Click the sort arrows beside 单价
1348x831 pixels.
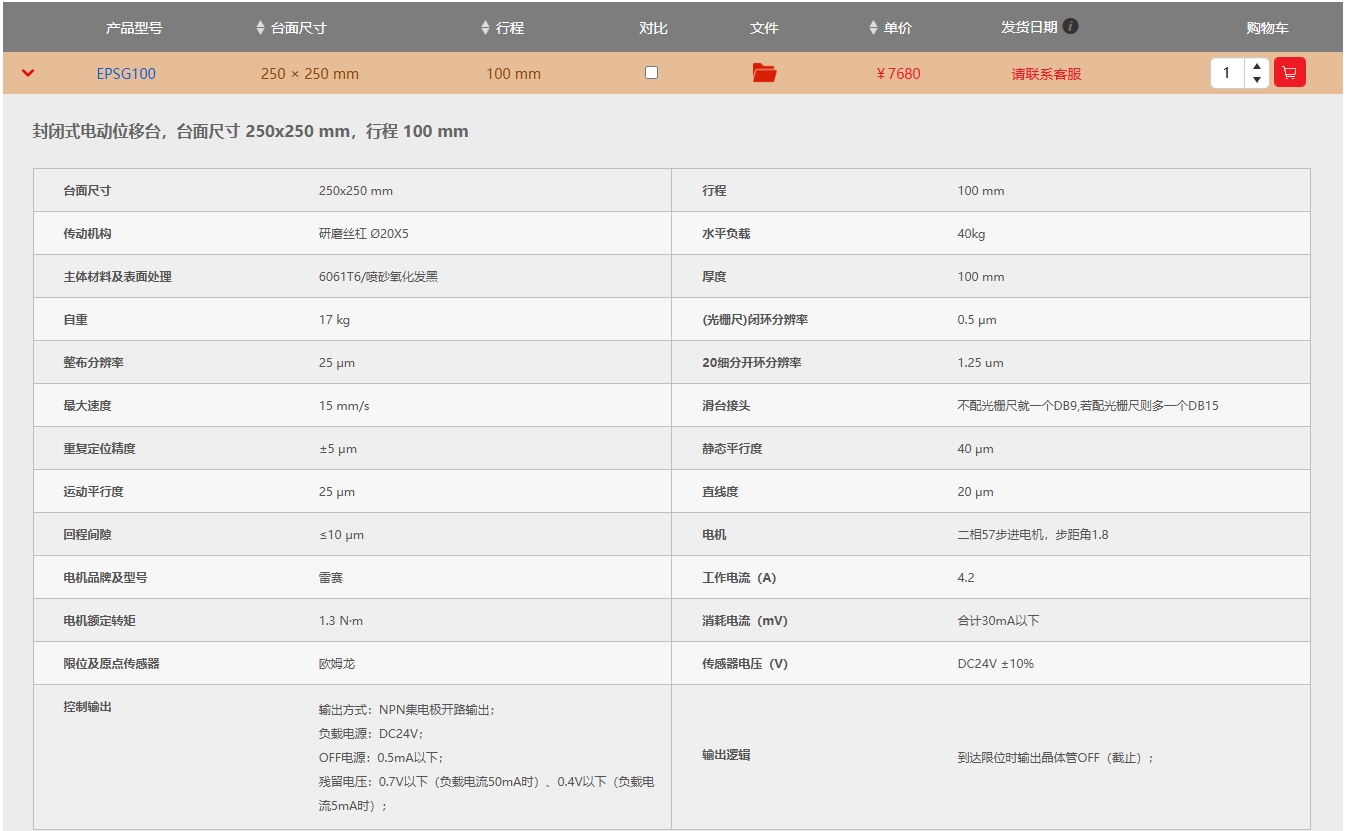873,28
